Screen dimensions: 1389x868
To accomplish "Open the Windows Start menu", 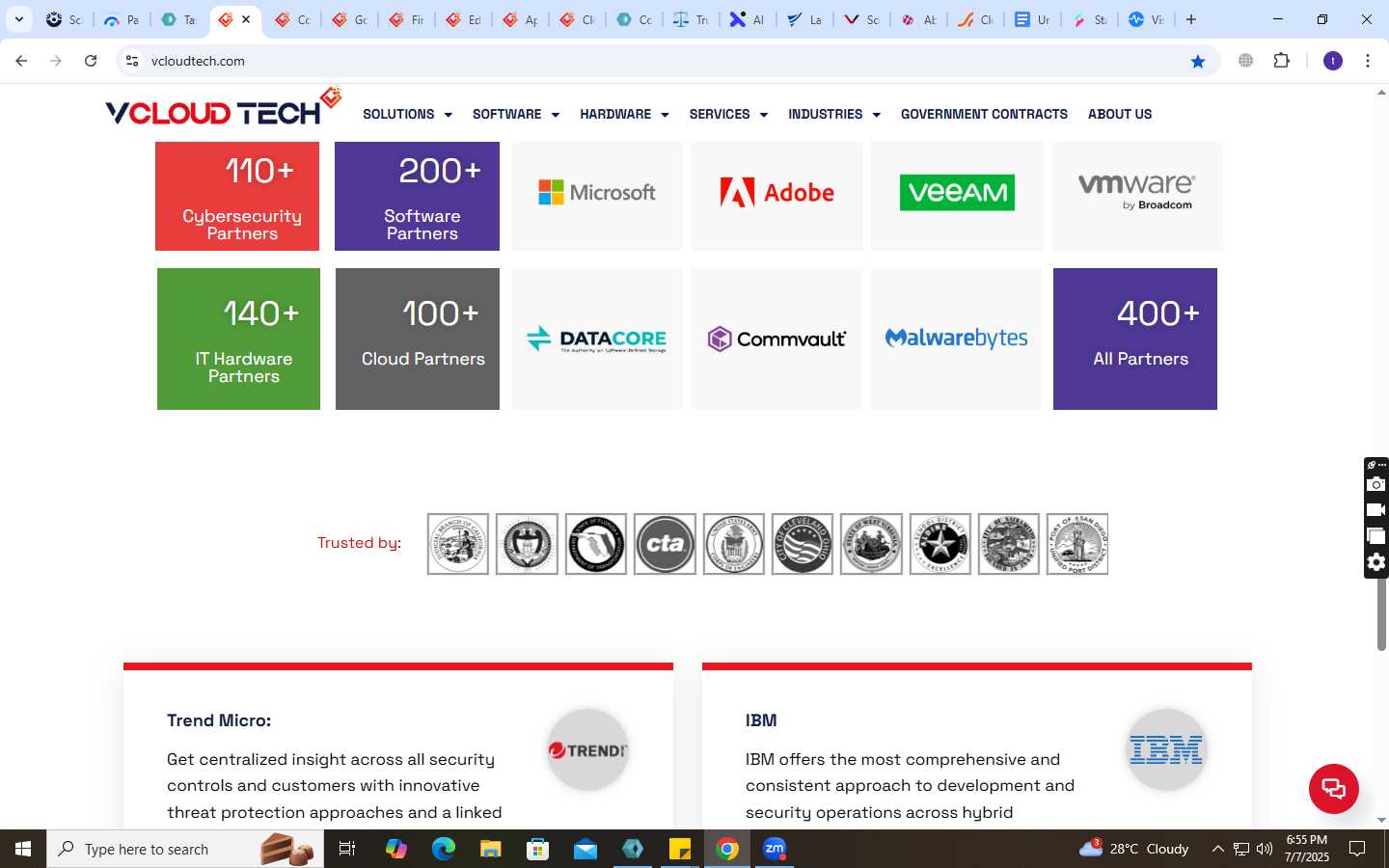I will (23, 849).
